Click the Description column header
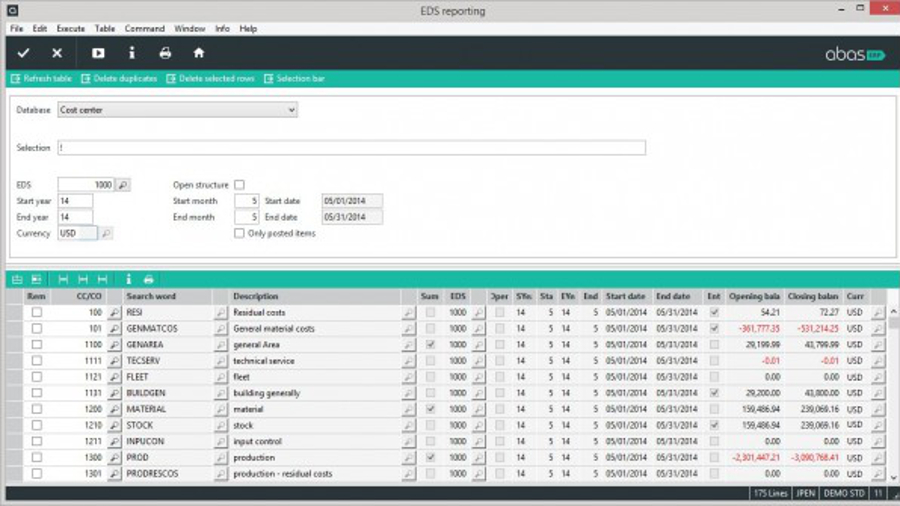 315,297
